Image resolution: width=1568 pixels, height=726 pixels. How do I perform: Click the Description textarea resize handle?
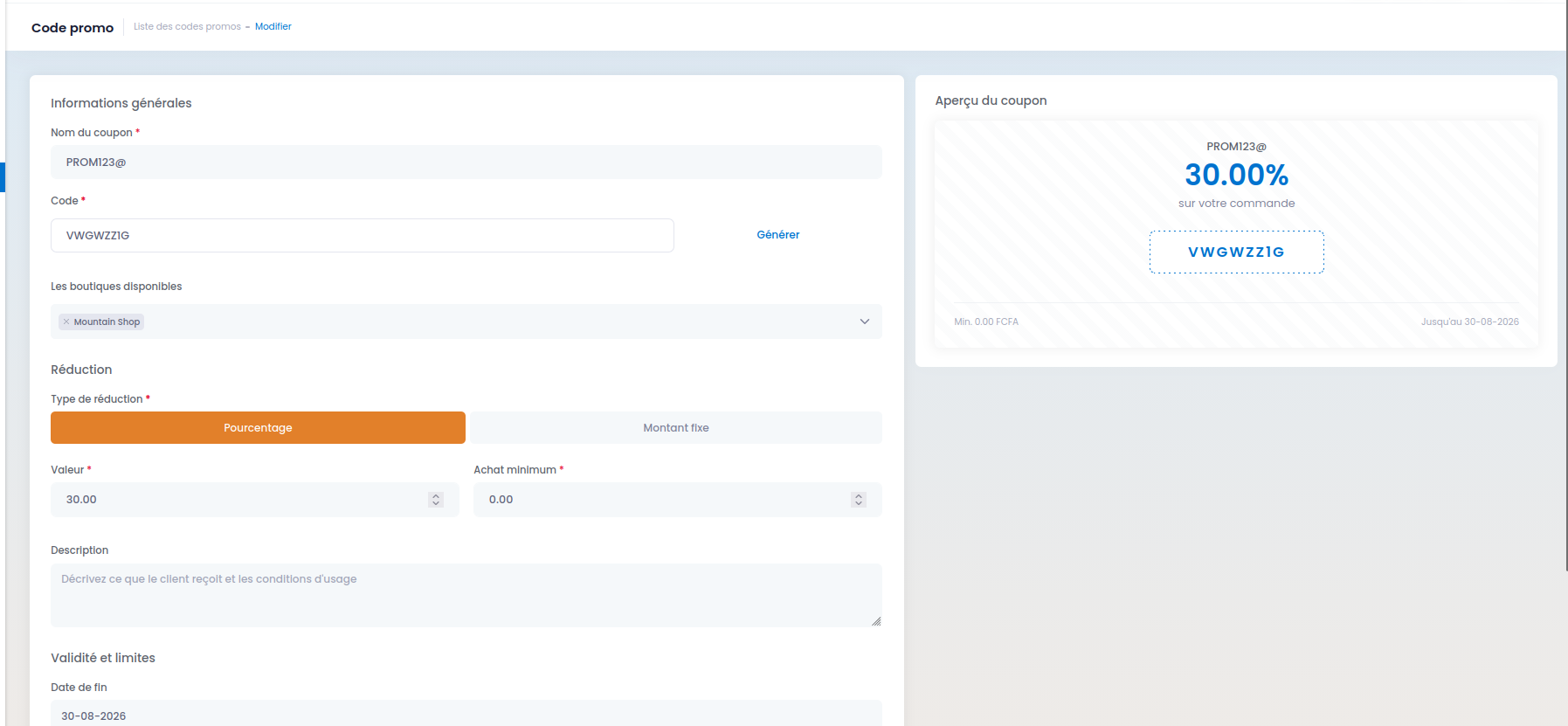[x=876, y=621]
